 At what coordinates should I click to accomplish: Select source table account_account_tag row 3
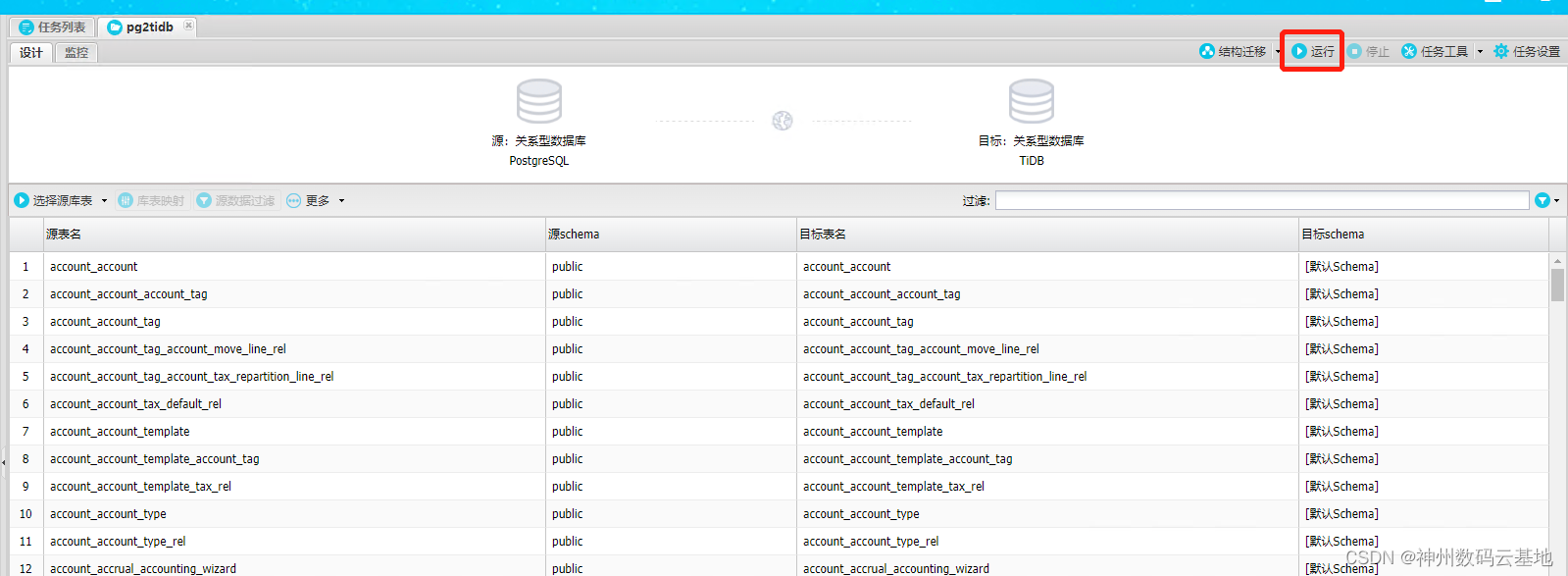click(105, 322)
